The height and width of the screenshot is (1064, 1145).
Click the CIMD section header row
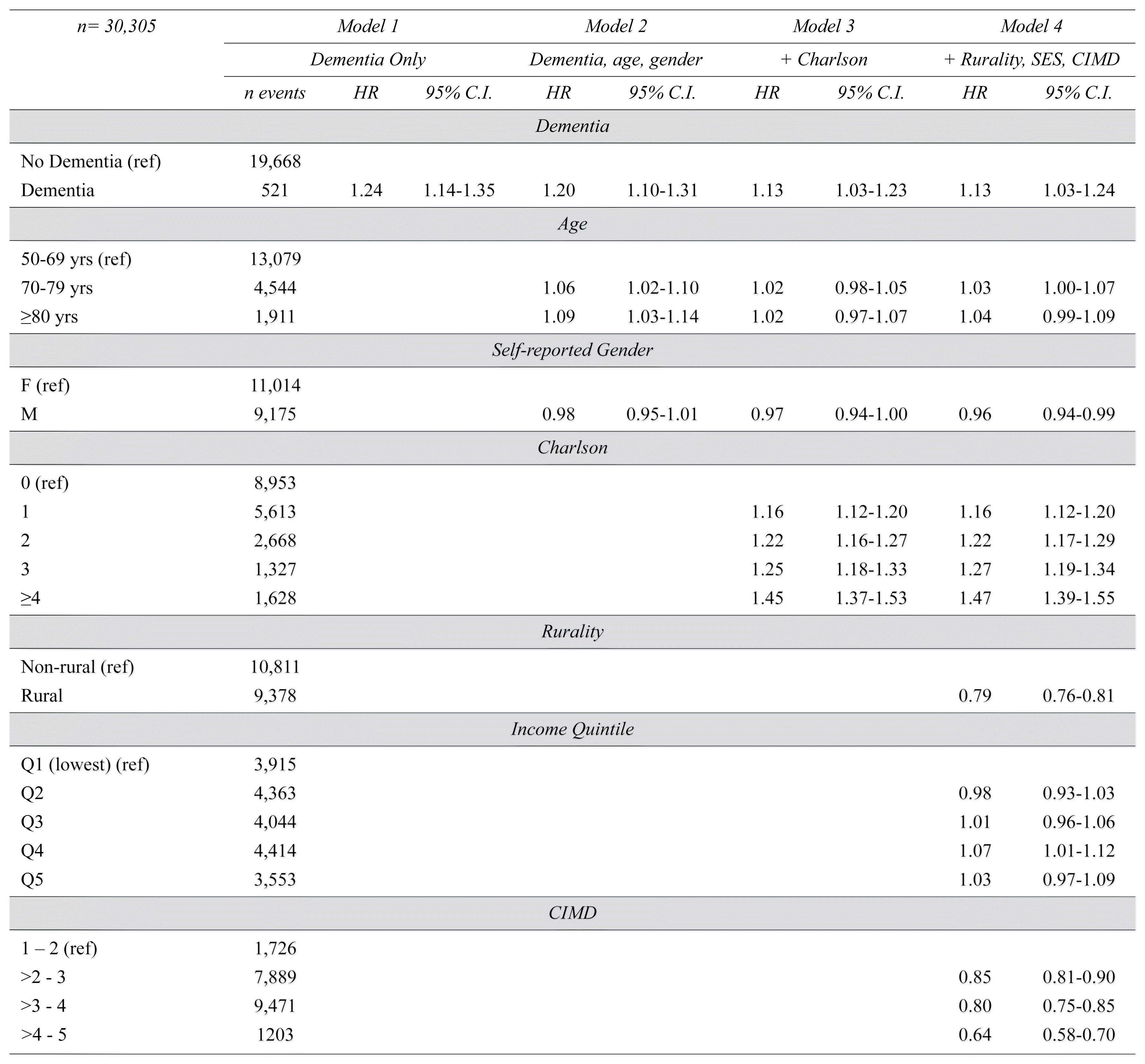point(572,913)
